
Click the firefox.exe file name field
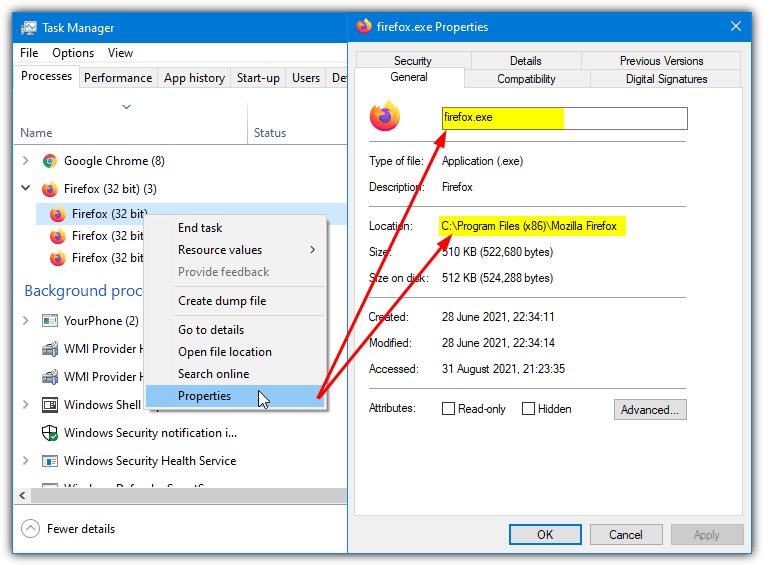point(565,118)
